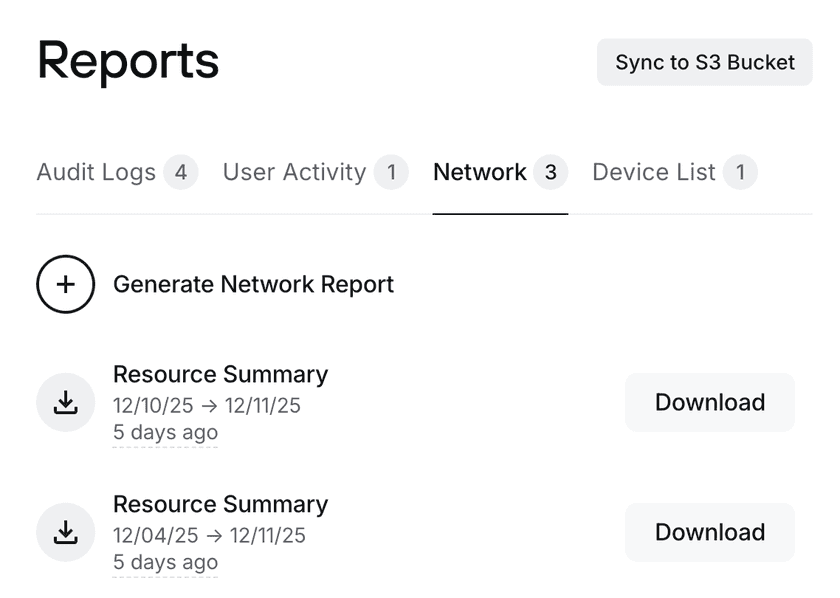Click the plus icon to generate a report
840x598 pixels.
click(65, 284)
